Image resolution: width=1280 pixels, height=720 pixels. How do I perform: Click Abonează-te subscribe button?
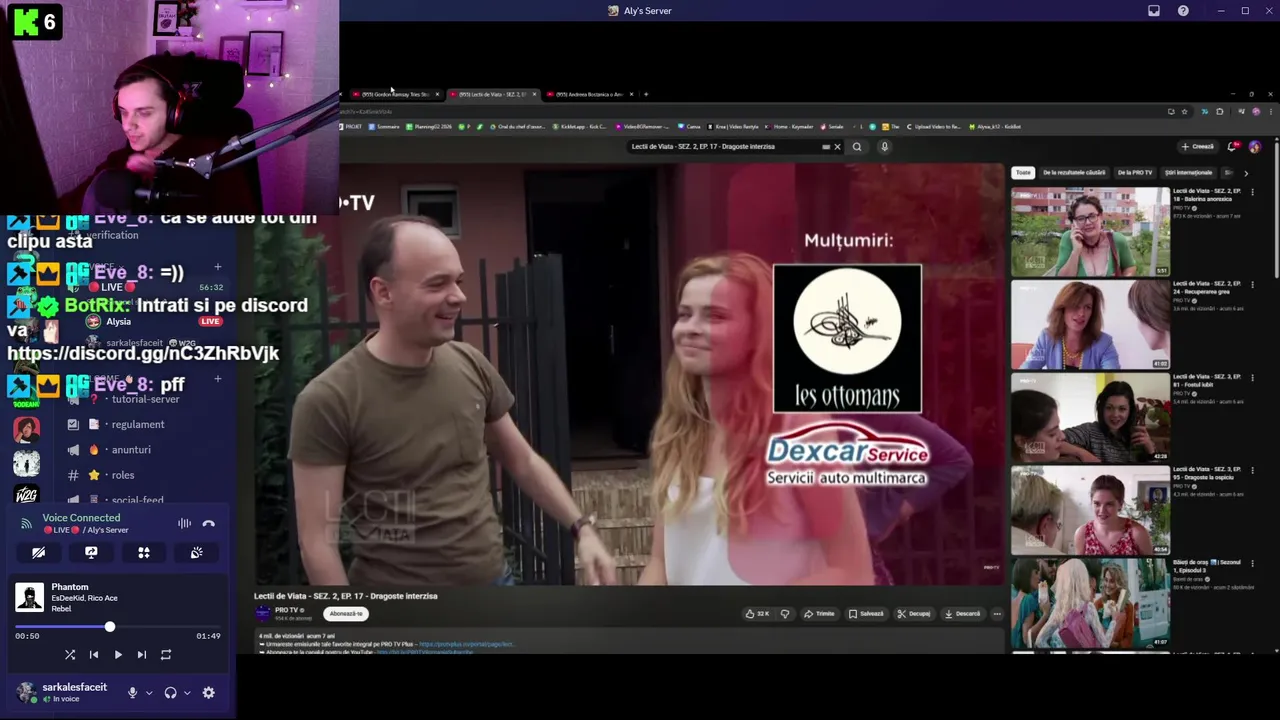pyautogui.click(x=346, y=614)
